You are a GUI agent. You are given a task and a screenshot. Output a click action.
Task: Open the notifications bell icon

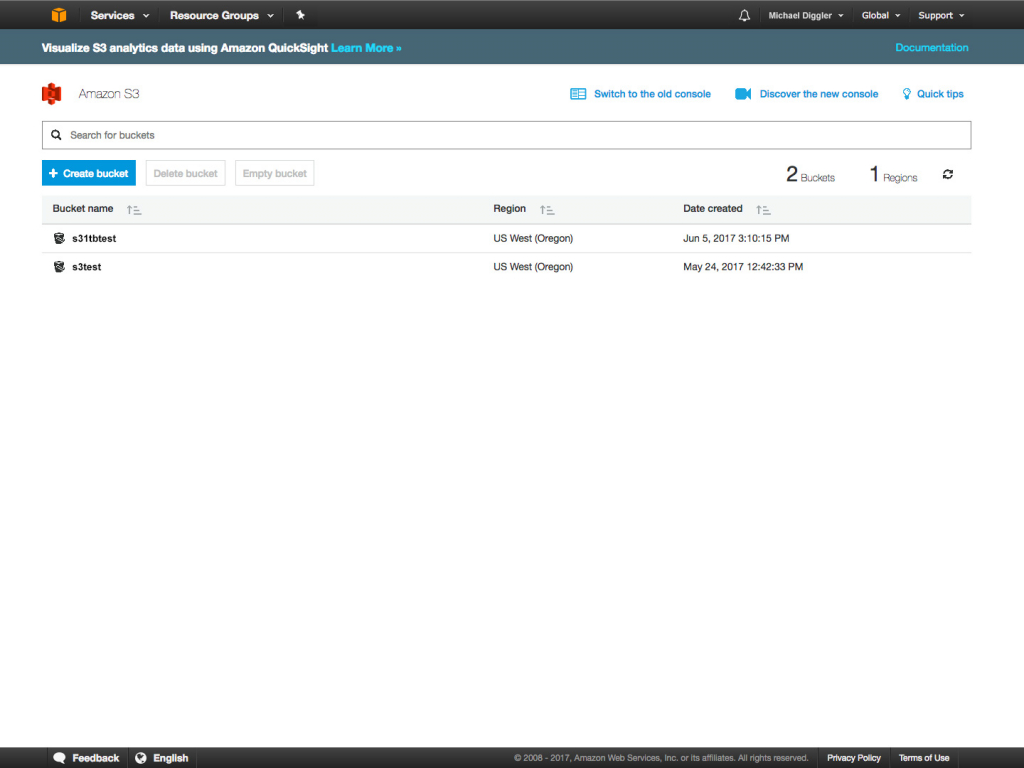click(x=744, y=15)
